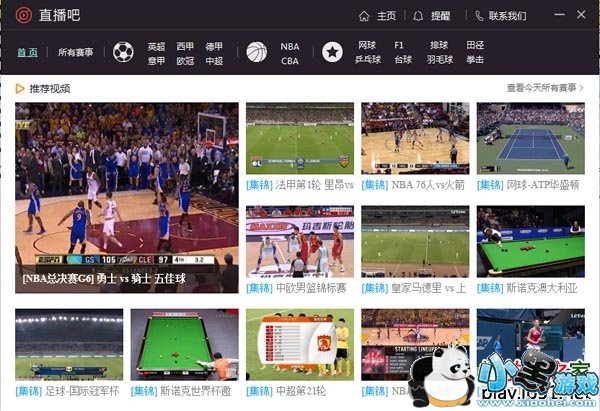Click 主页 text link
600x411 pixels.
click(x=386, y=16)
